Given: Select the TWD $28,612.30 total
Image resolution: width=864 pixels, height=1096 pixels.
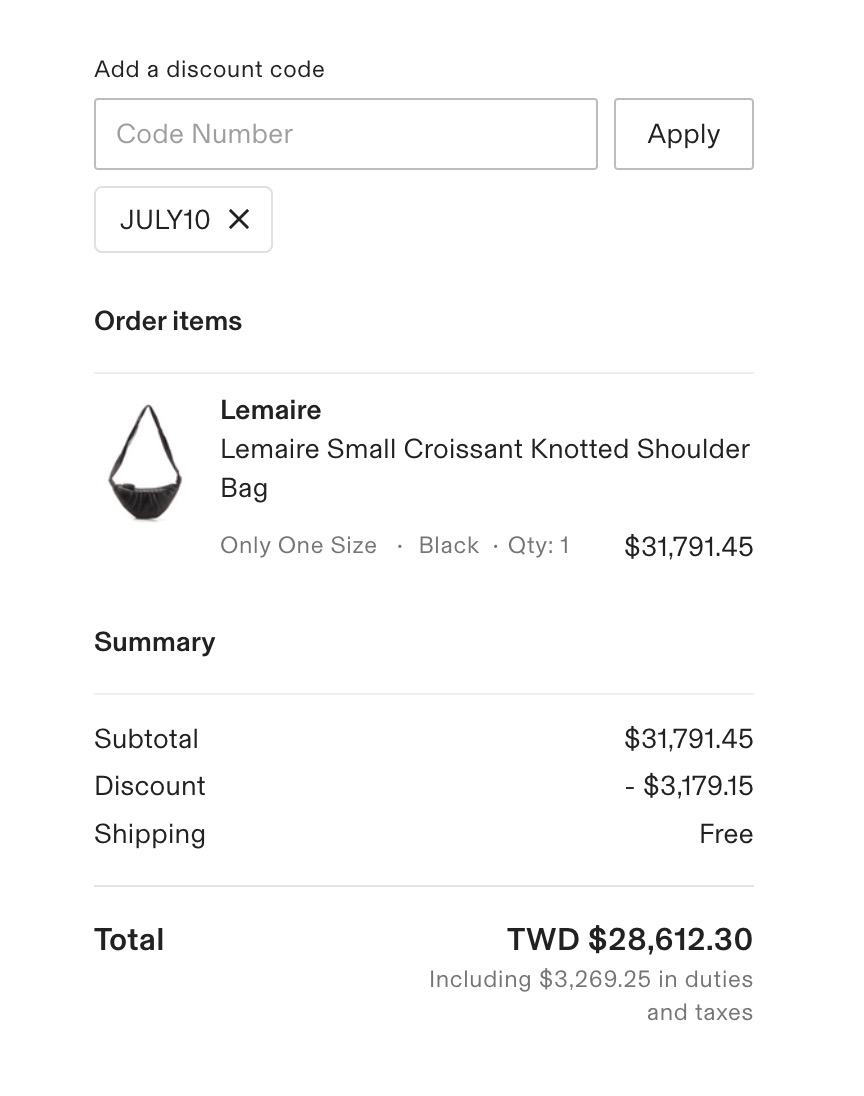Looking at the screenshot, I should [x=630, y=939].
